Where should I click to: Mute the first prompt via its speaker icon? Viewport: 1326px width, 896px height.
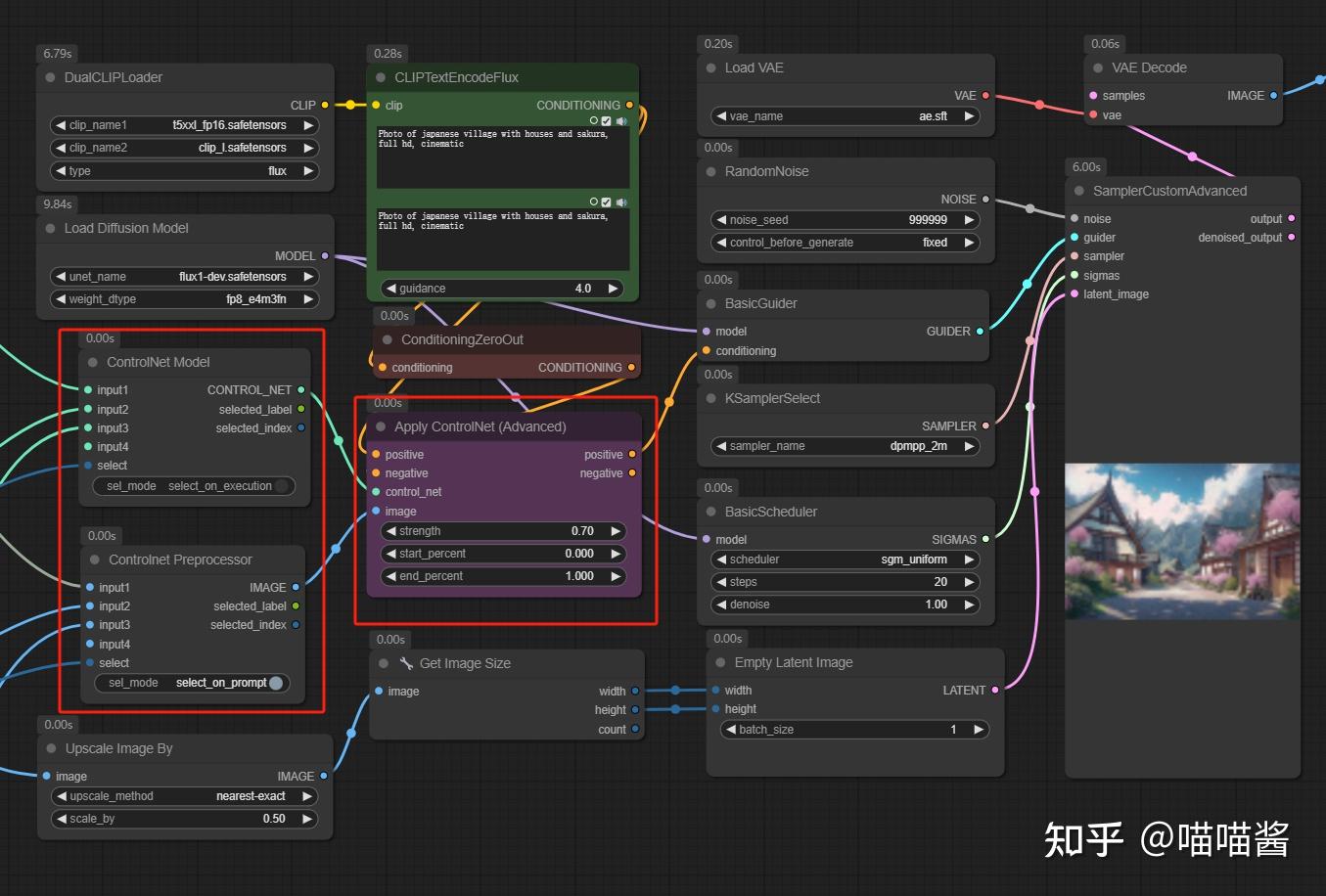coord(620,120)
